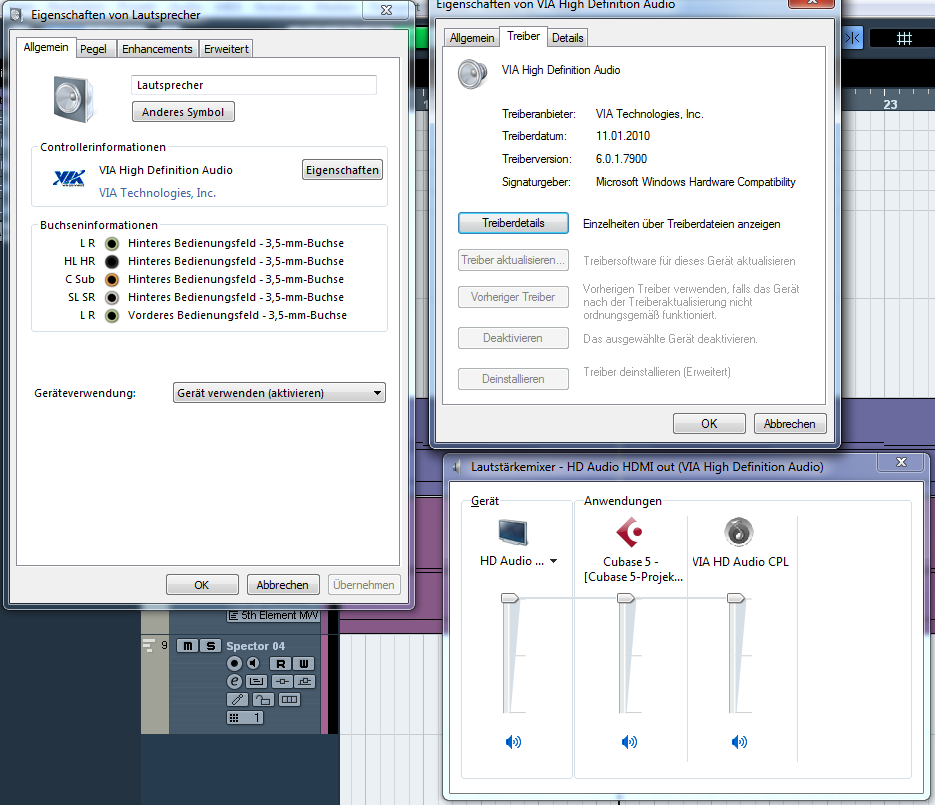
Task: Click the Treiberdetails button
Action: tap(513, 223)
